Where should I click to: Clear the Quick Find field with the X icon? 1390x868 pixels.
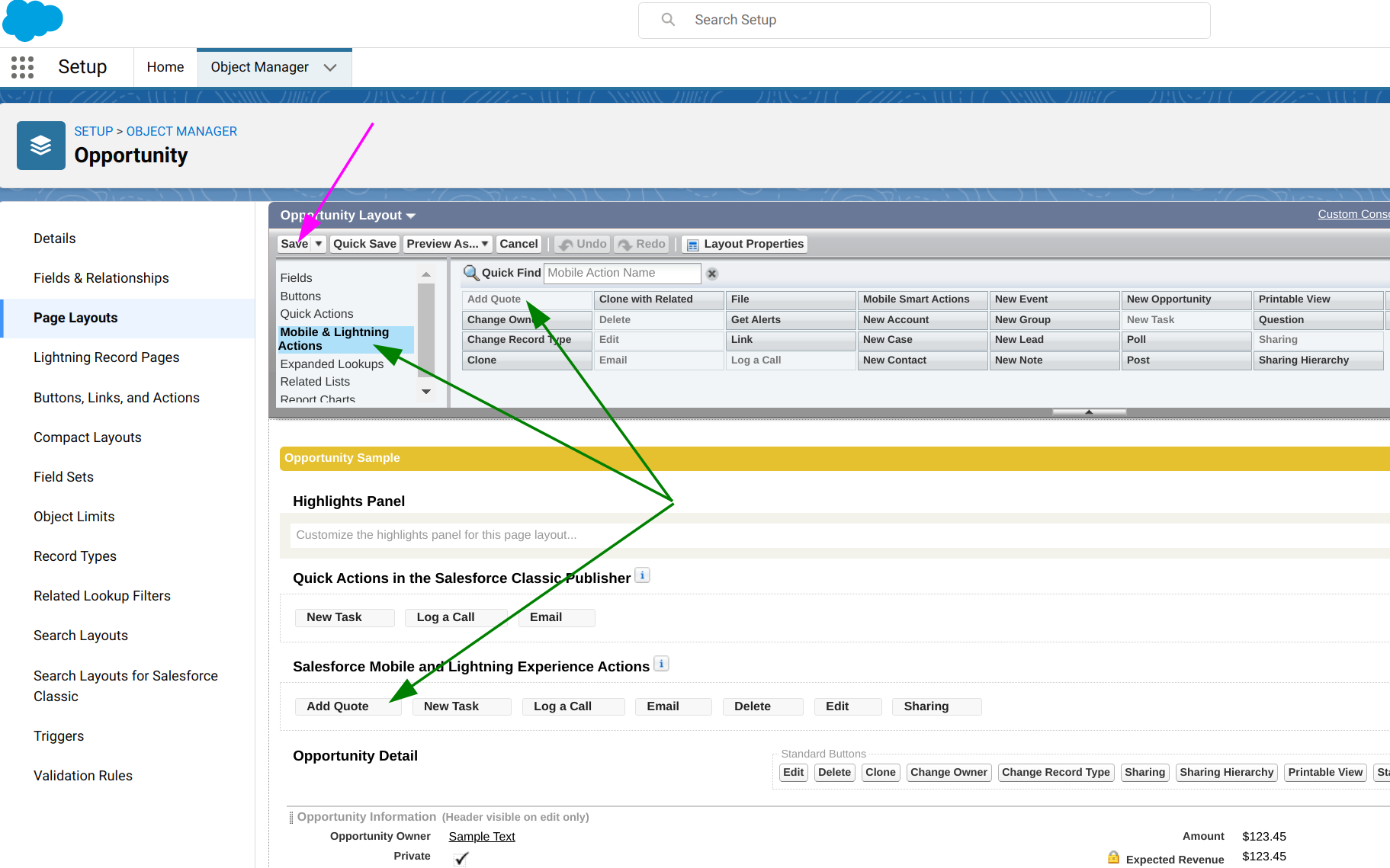(x=712, y=274)
